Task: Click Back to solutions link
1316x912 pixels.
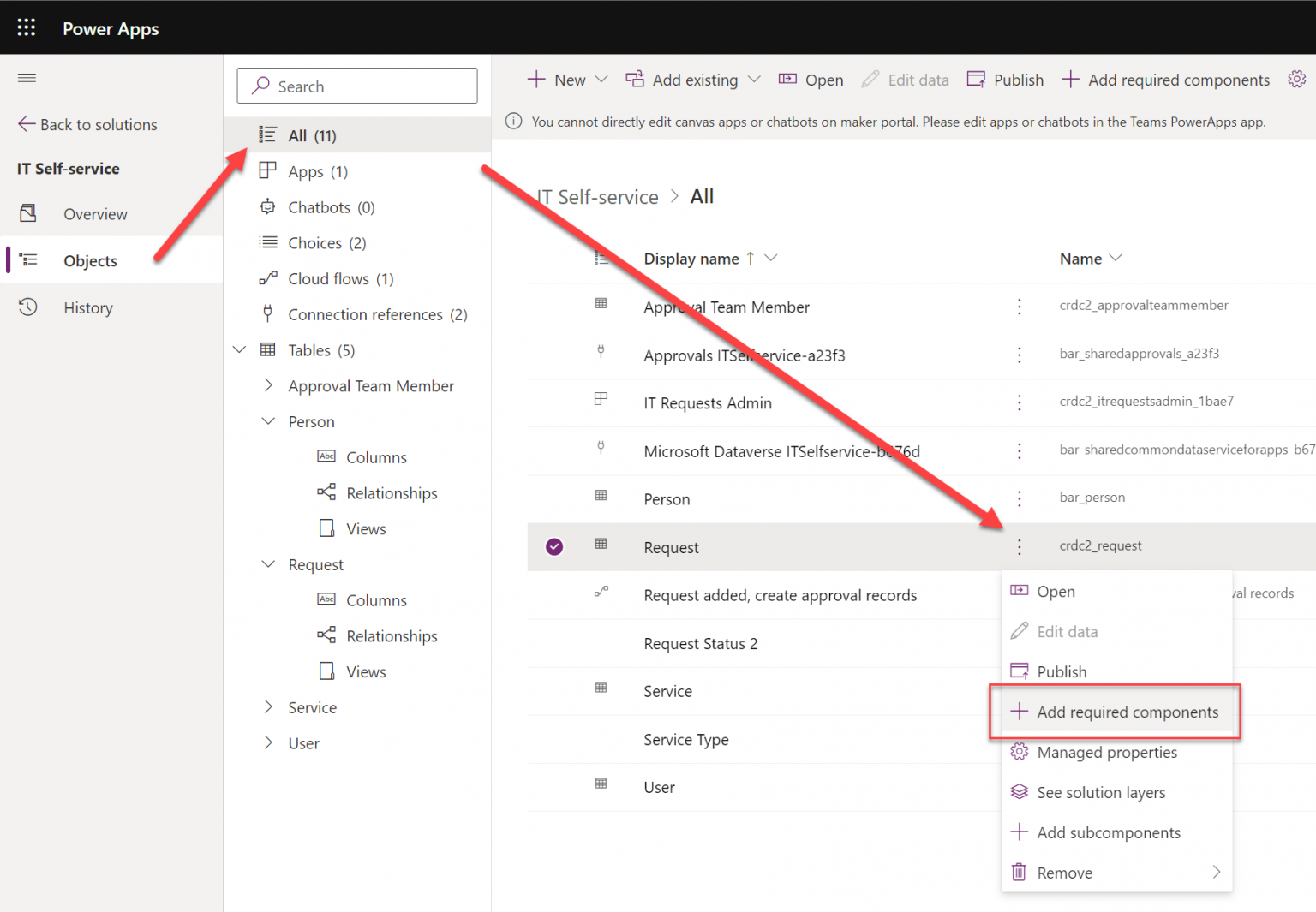Action: tap(98, 124)
